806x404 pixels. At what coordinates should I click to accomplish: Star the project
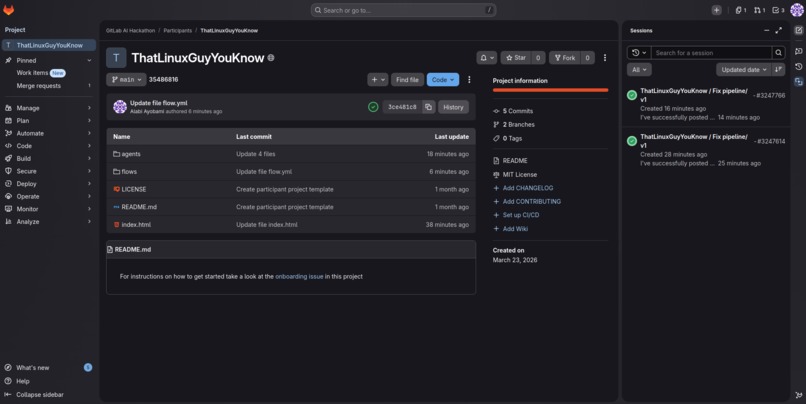click(x=516, y=58)
